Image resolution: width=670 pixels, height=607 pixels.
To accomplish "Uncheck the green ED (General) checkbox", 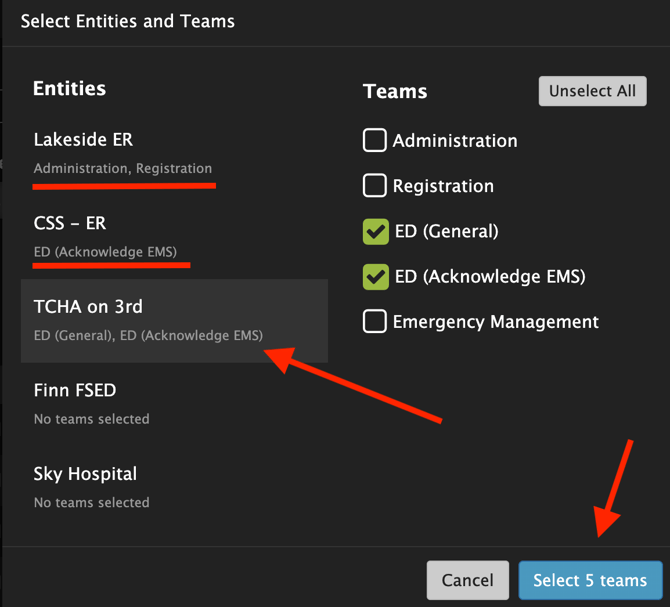I will pos(375,232).
